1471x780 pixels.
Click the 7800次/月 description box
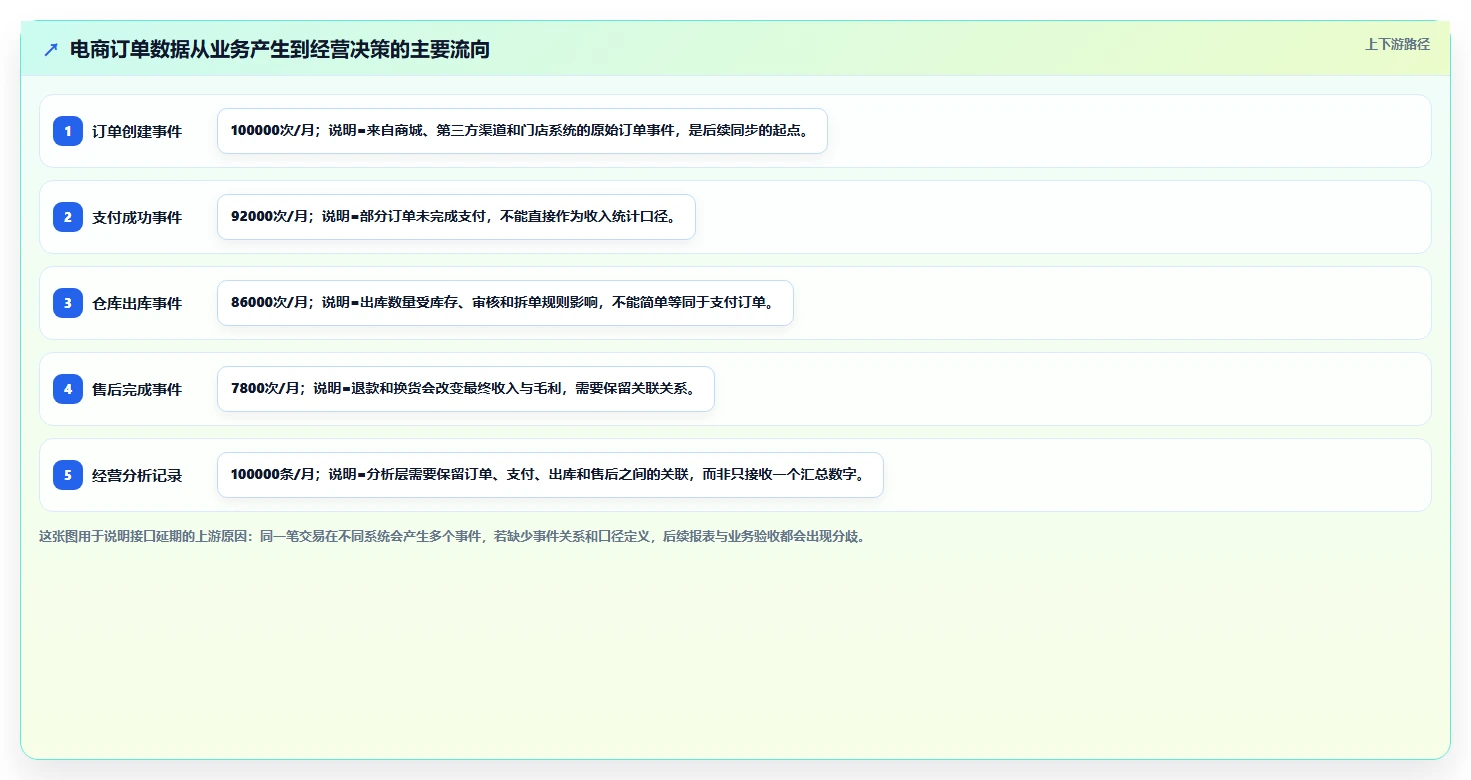click(x=466, y=389)
